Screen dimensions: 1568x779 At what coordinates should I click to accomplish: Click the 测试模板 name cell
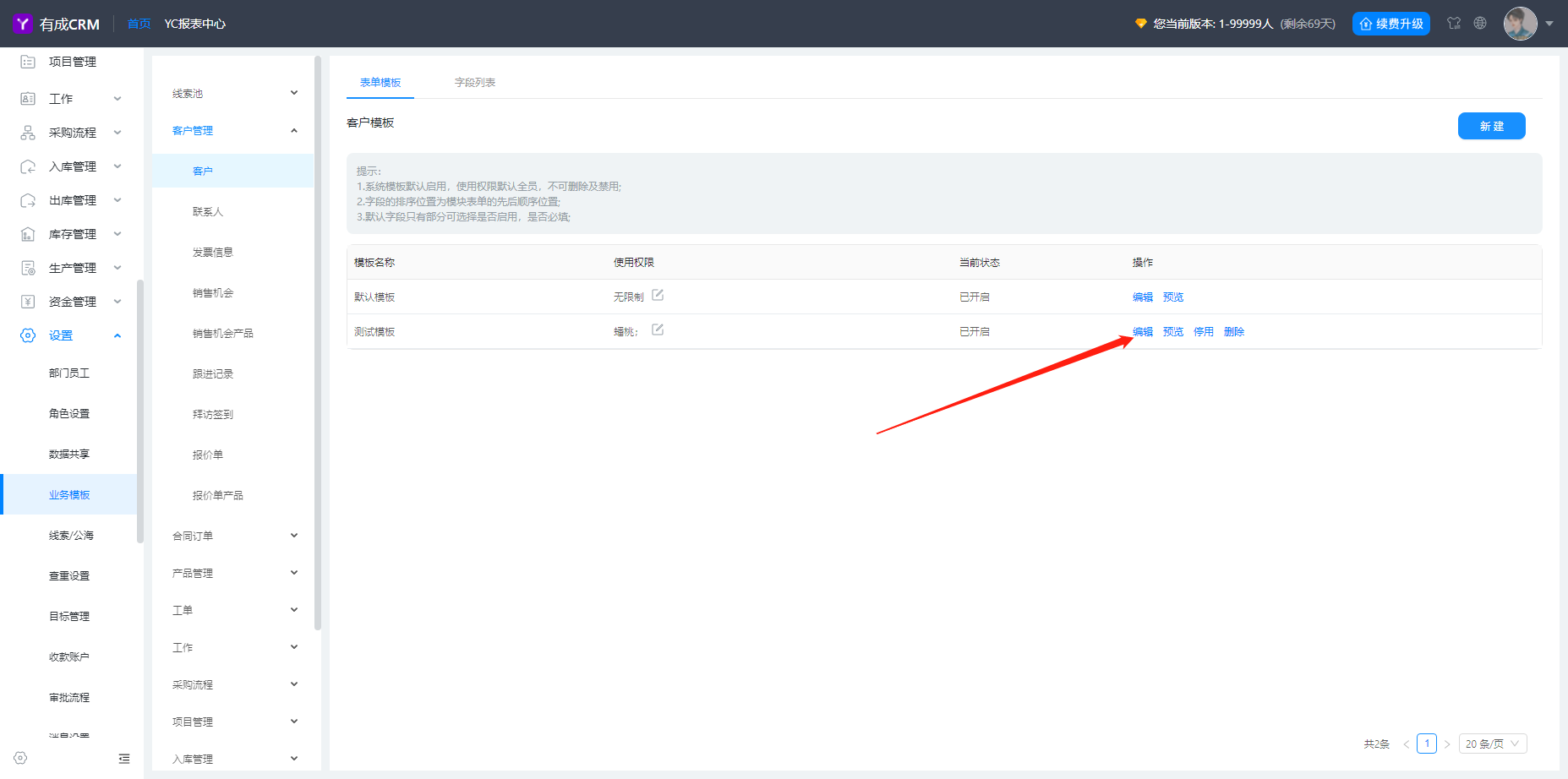point(374,332)
